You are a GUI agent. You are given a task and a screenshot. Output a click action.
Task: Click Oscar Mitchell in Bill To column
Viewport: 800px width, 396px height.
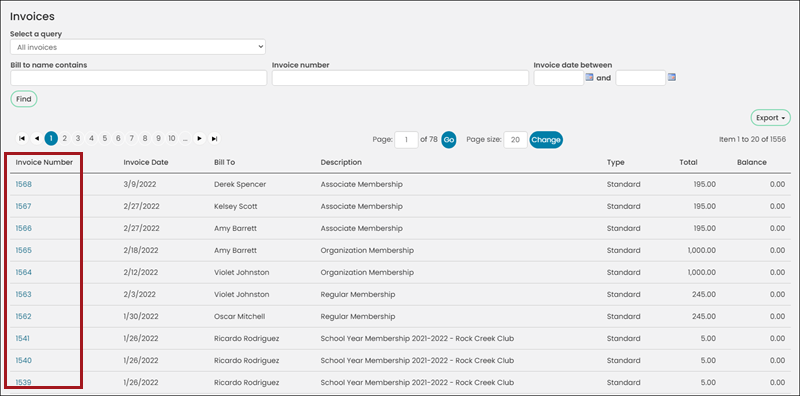240,316
